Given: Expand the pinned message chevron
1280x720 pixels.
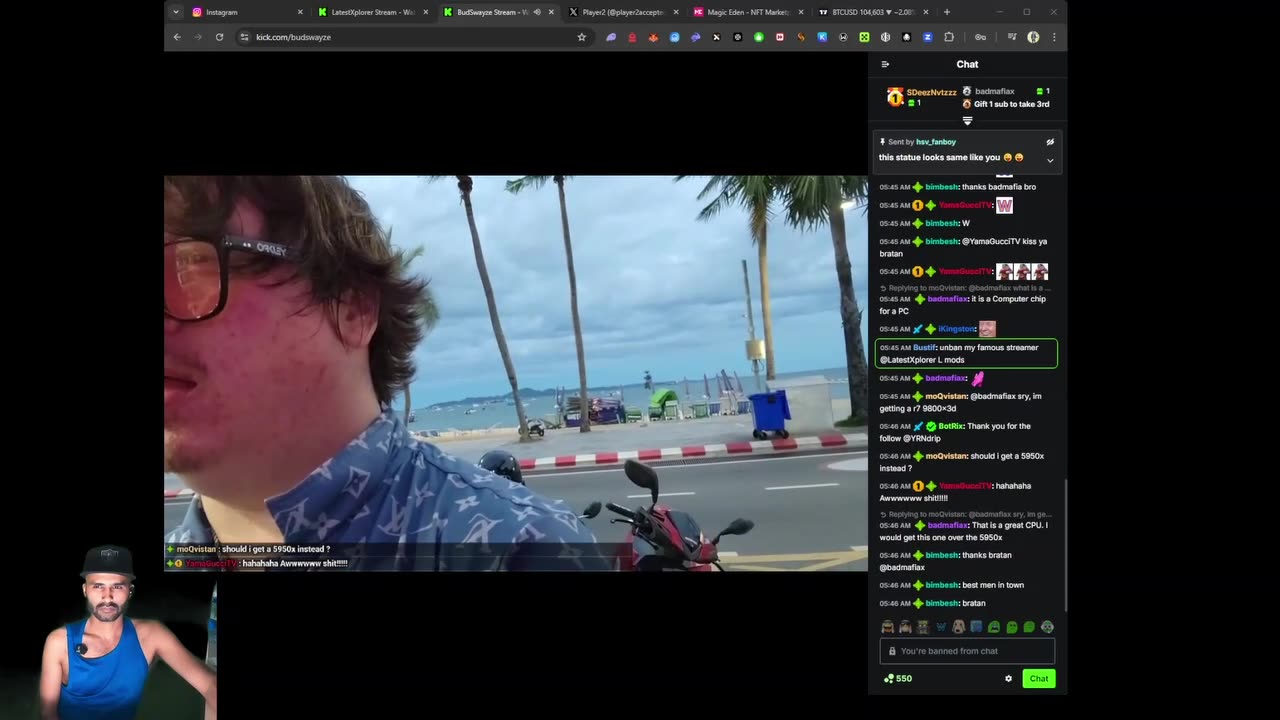Looking at the screenshot, I should 1050,160.
